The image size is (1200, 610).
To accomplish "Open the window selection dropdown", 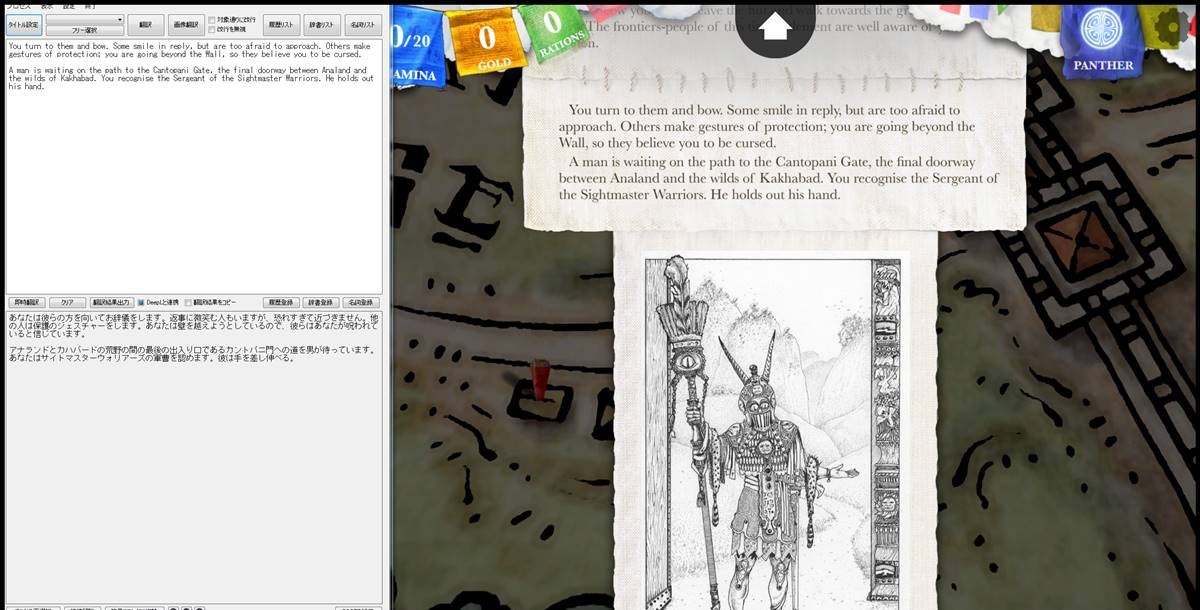I will click(85, 19).
